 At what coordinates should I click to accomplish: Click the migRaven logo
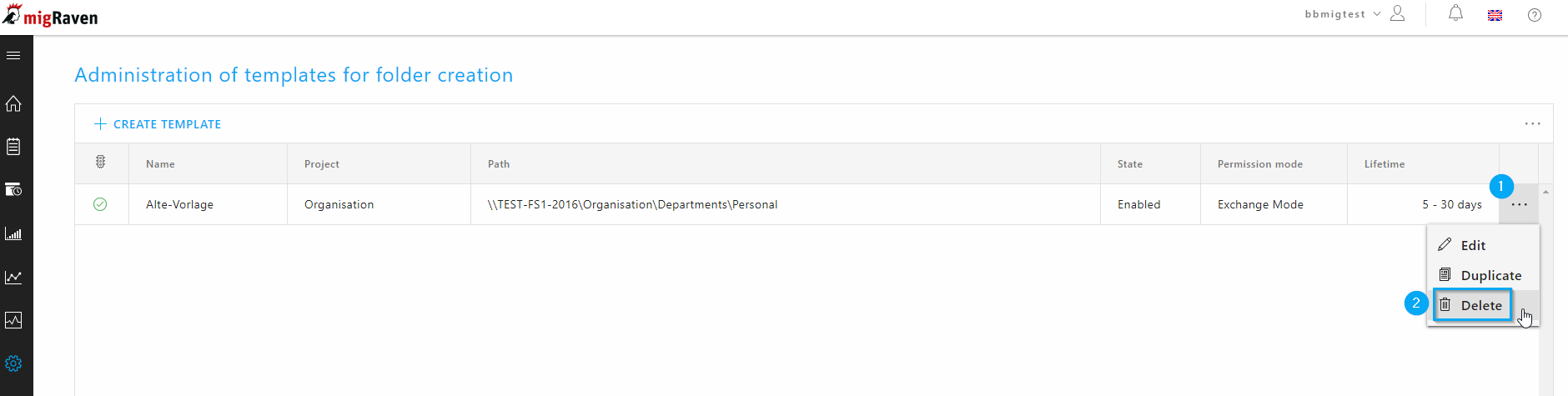pos(50,16)
